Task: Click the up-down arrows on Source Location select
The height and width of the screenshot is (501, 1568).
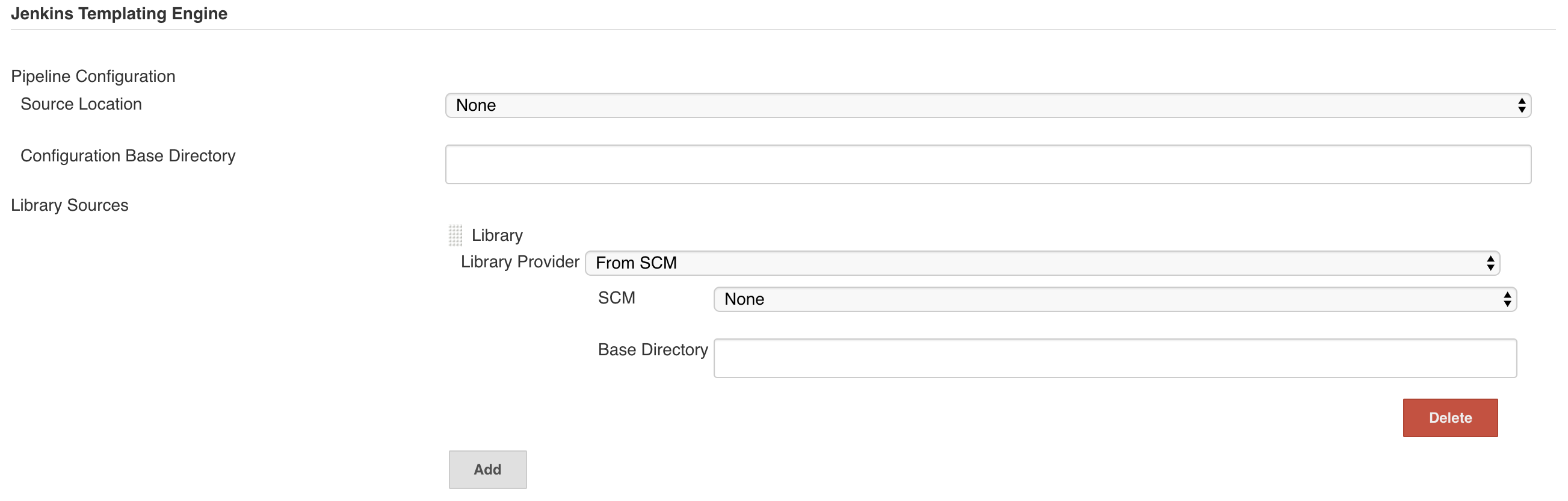Action: coord(1521,105)
